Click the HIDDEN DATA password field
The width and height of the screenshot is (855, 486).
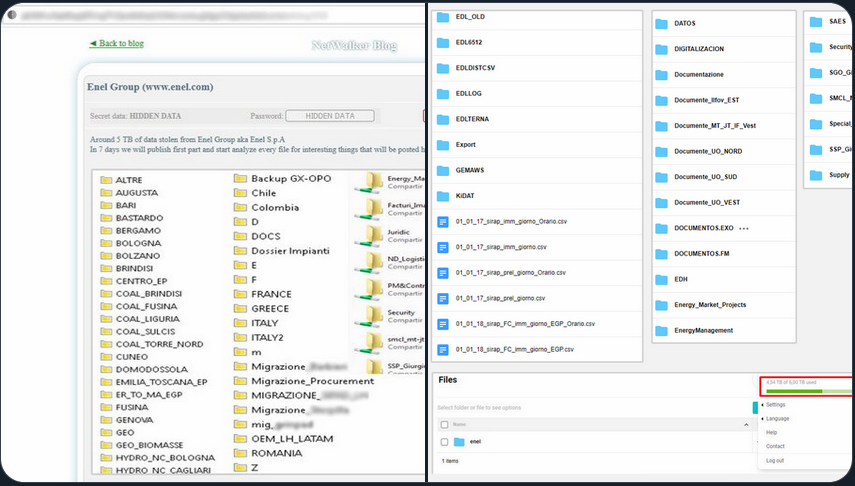point(330,116)
